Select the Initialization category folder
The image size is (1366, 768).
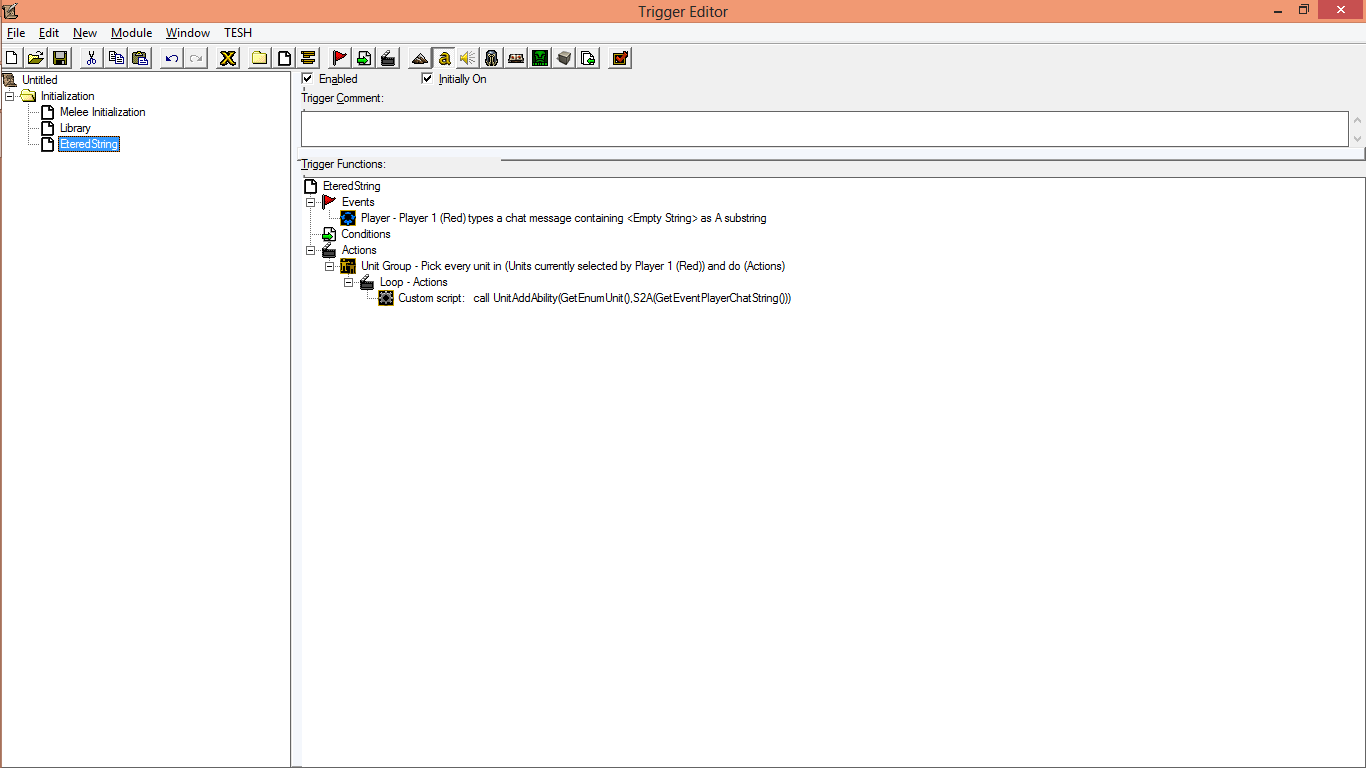pos(68,96)
